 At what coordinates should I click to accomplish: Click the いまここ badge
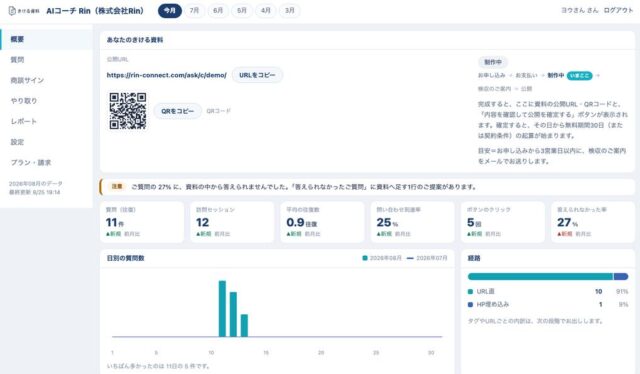click(x=579, y=76)
